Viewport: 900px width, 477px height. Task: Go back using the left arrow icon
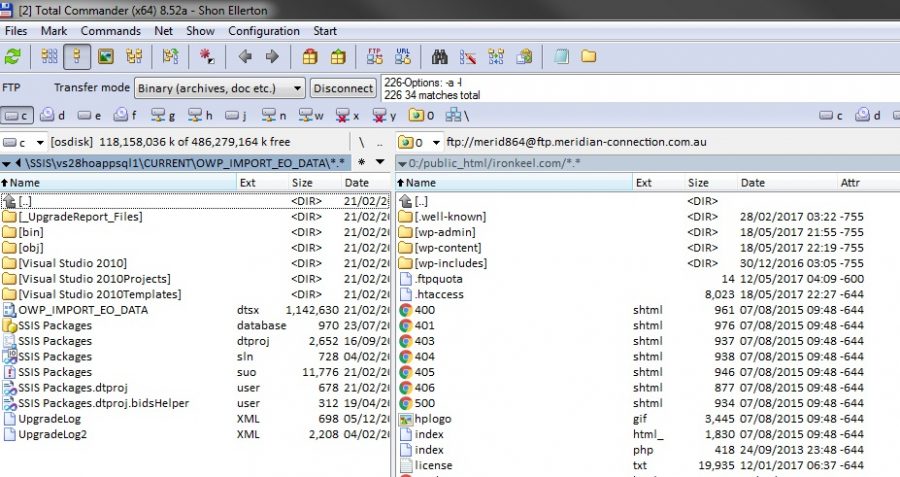click(245, 56)
